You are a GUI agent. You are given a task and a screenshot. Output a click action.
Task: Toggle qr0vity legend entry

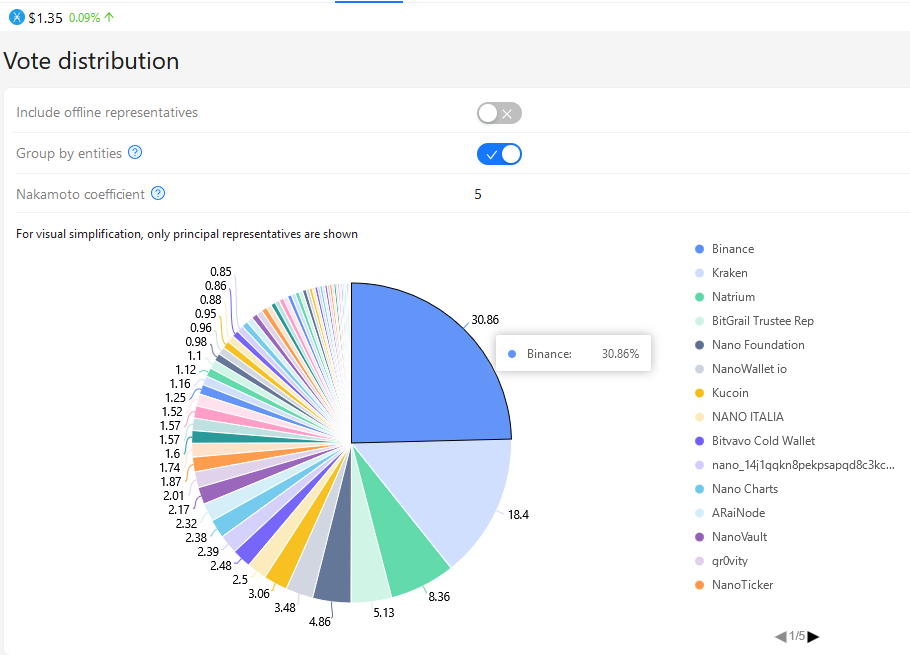click(721, 561)
